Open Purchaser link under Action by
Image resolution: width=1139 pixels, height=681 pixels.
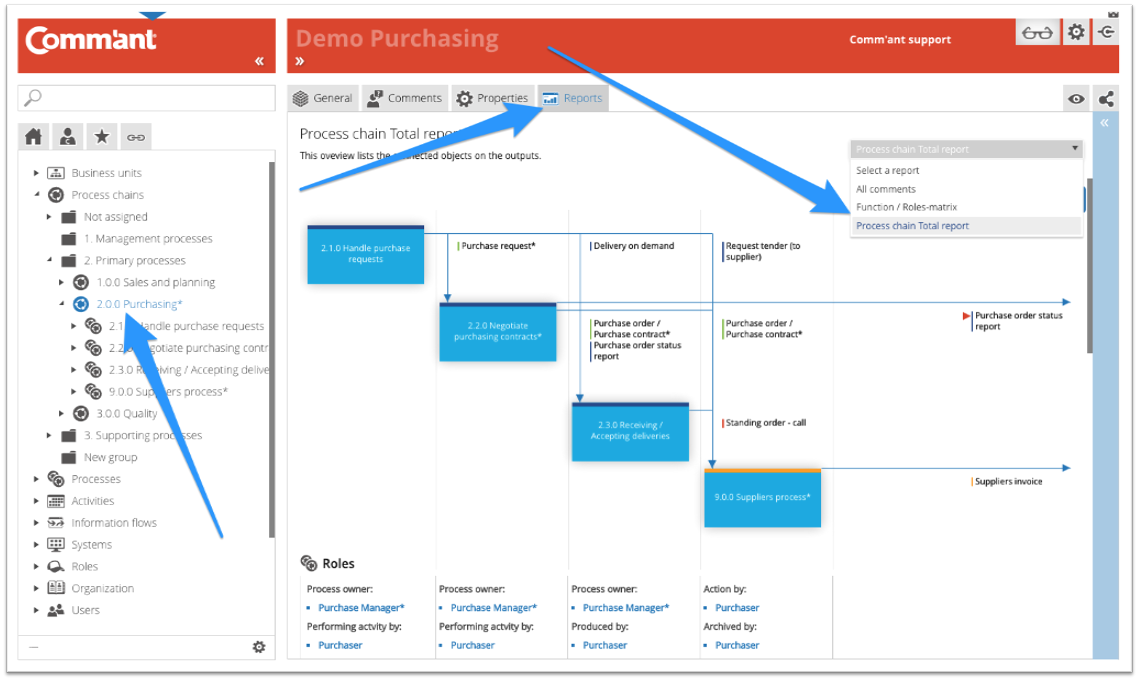point(737,608)
